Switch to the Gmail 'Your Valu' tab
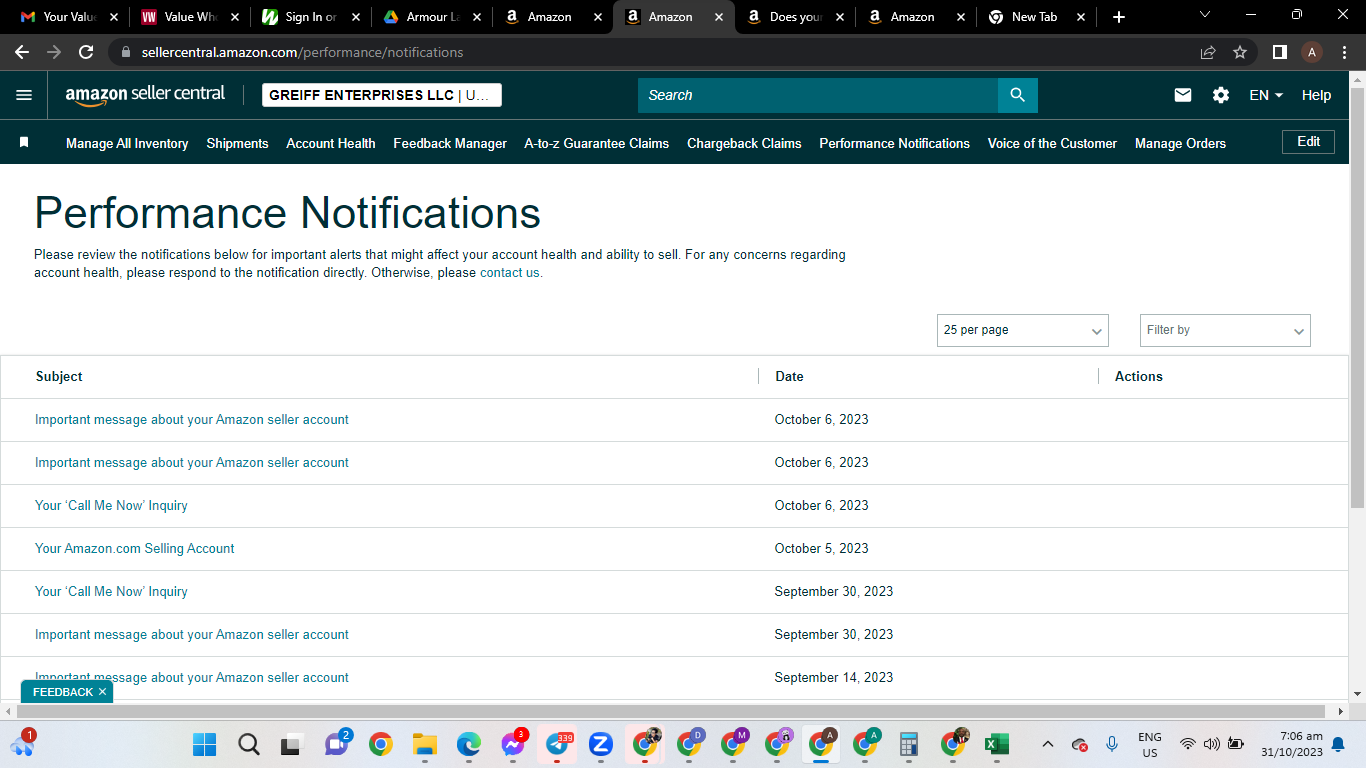Viewport: 1366px width, 768px height. 70,17
